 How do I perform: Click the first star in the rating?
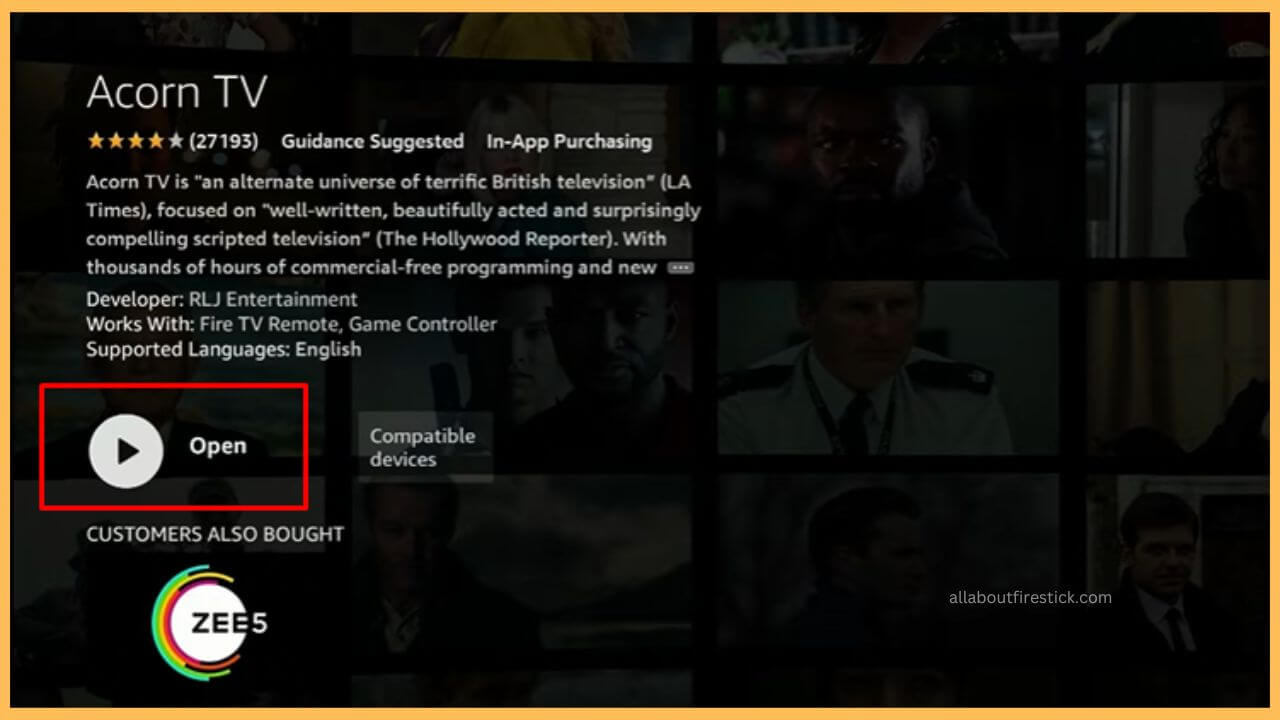pyautogui.click(x=94, y=141)
